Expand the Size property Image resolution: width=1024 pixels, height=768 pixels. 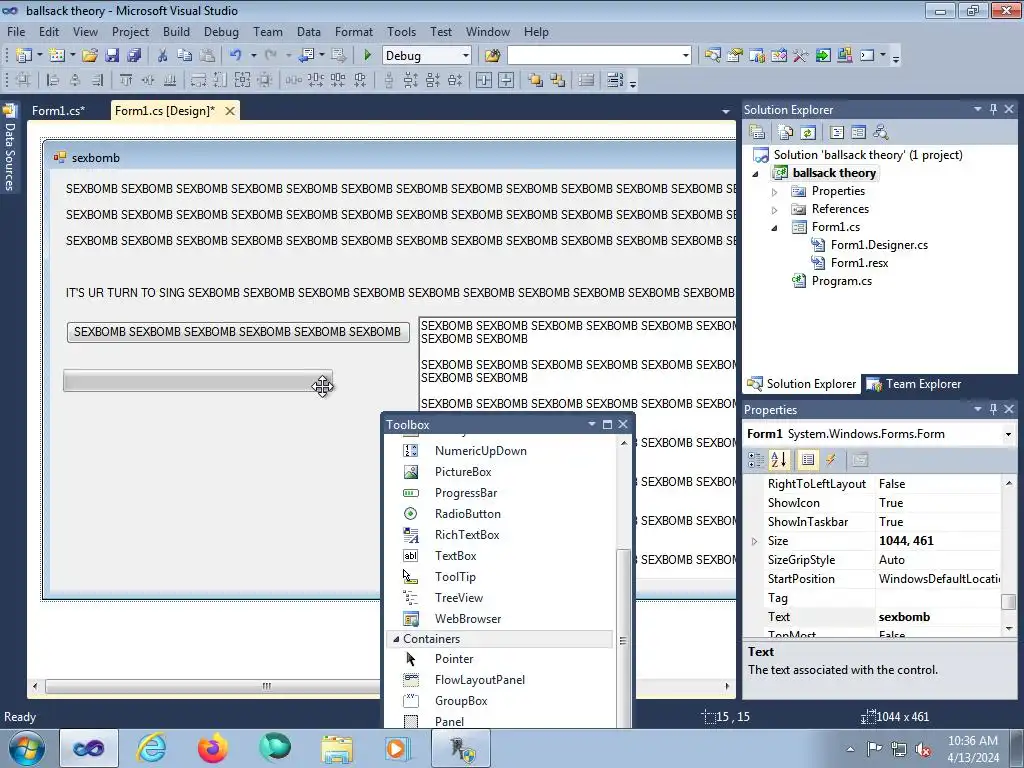(754, 541)
